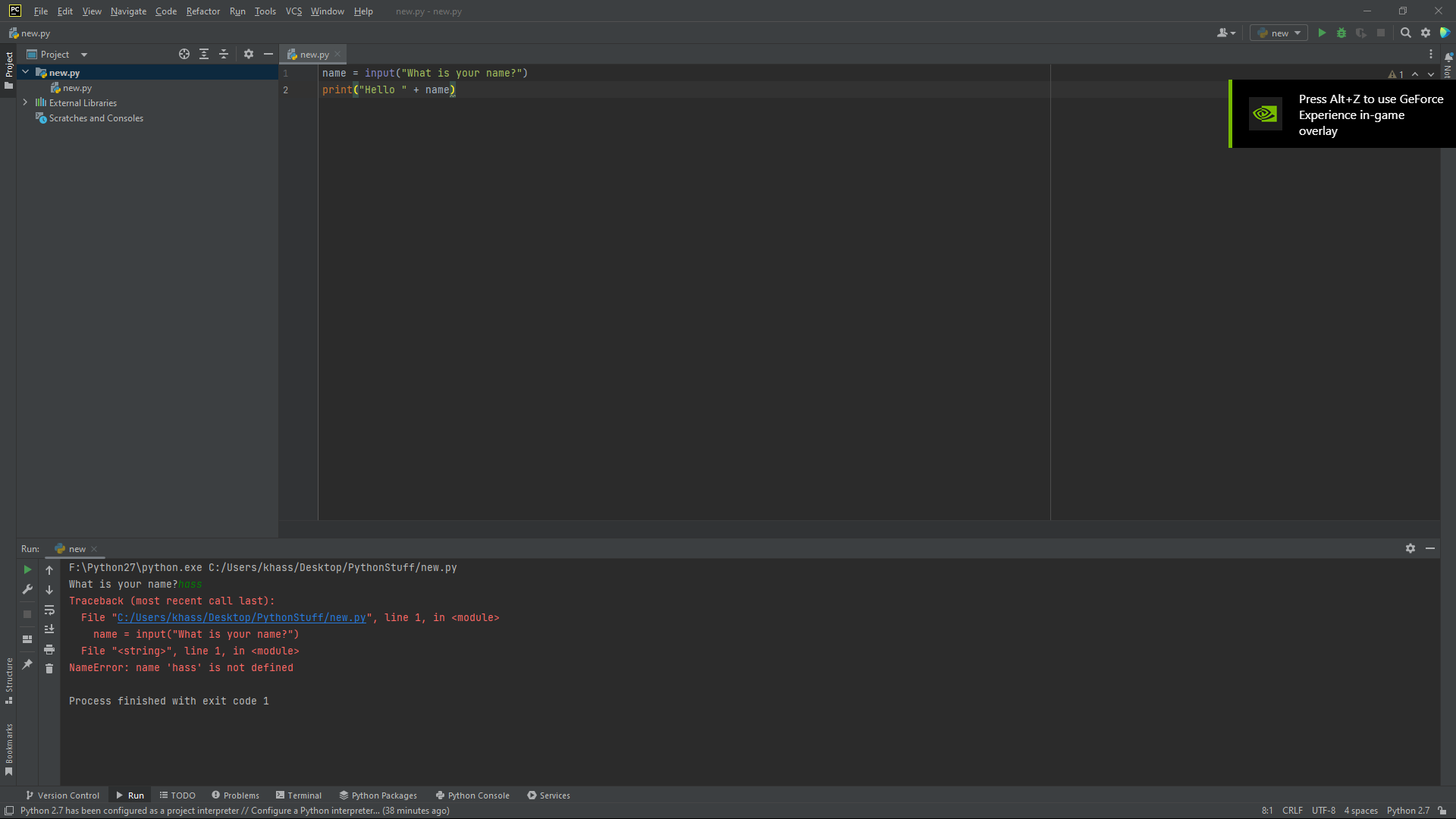Toggle the Bookmarks sidebar stripe button
The width and height of the screenshot is (1456, 819).
(8, 749)
